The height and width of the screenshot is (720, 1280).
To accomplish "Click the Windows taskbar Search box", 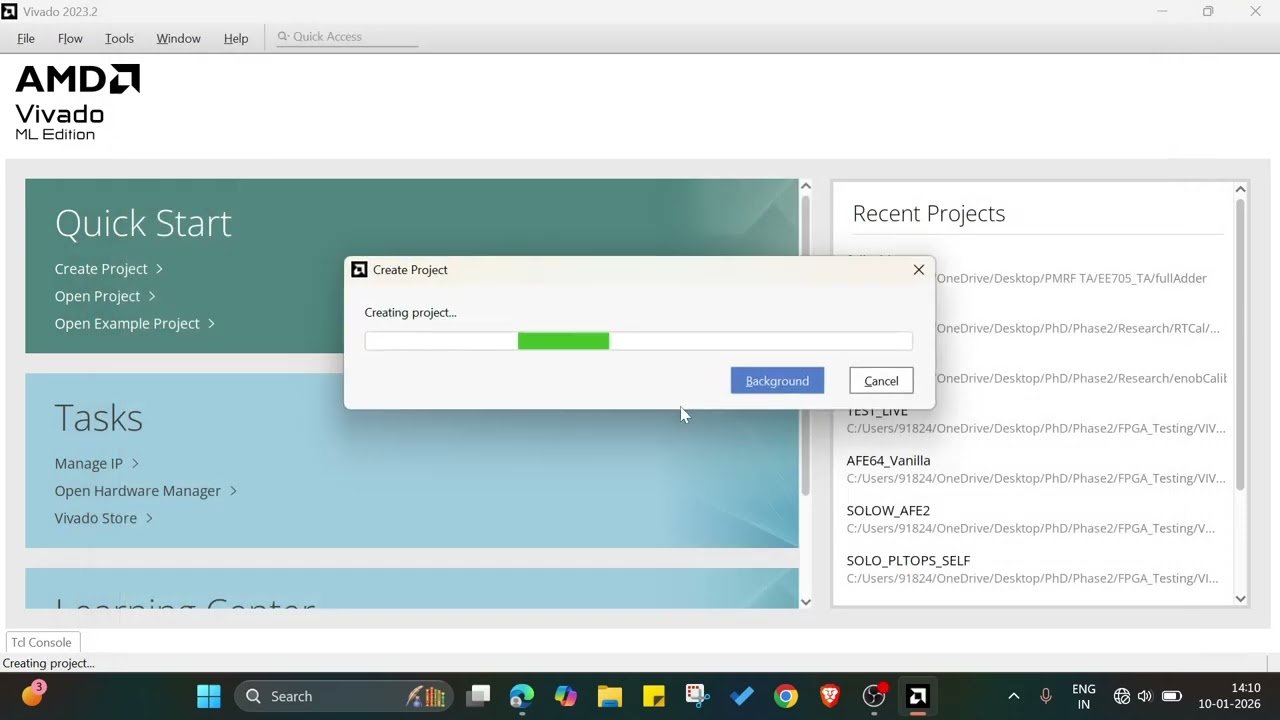I will [x=343, y=696].
